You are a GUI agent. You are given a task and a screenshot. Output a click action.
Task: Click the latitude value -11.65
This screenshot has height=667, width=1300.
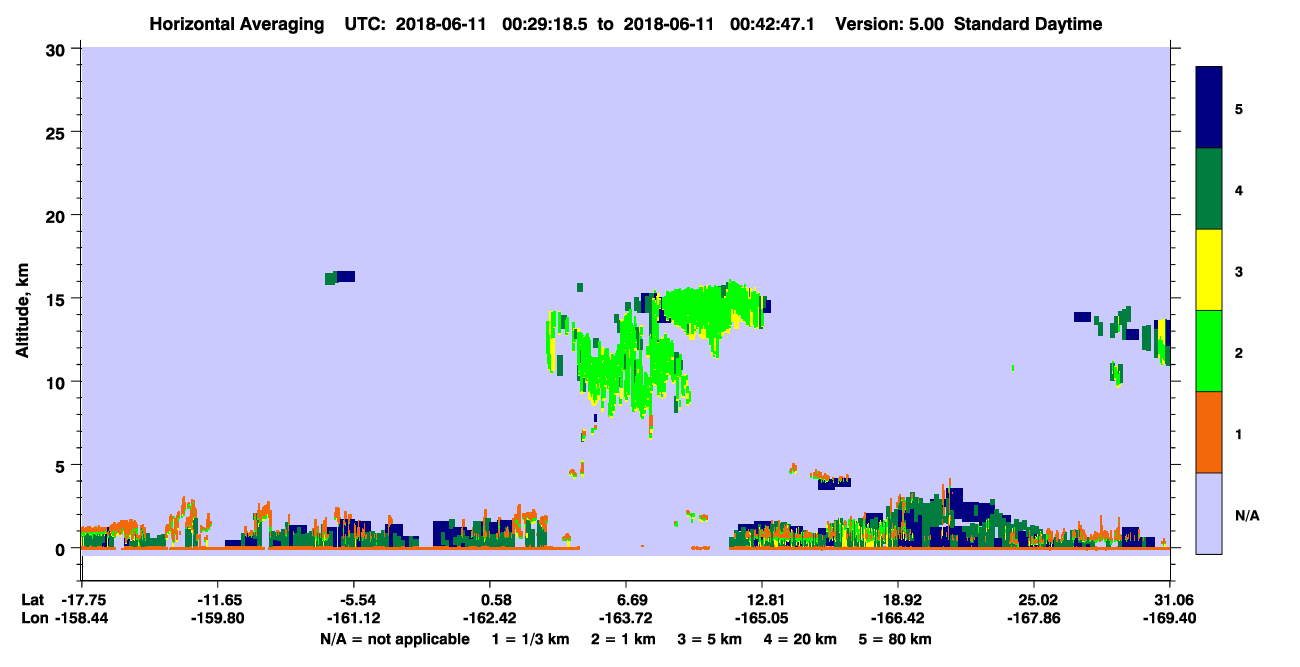click(x=218, y=600)
